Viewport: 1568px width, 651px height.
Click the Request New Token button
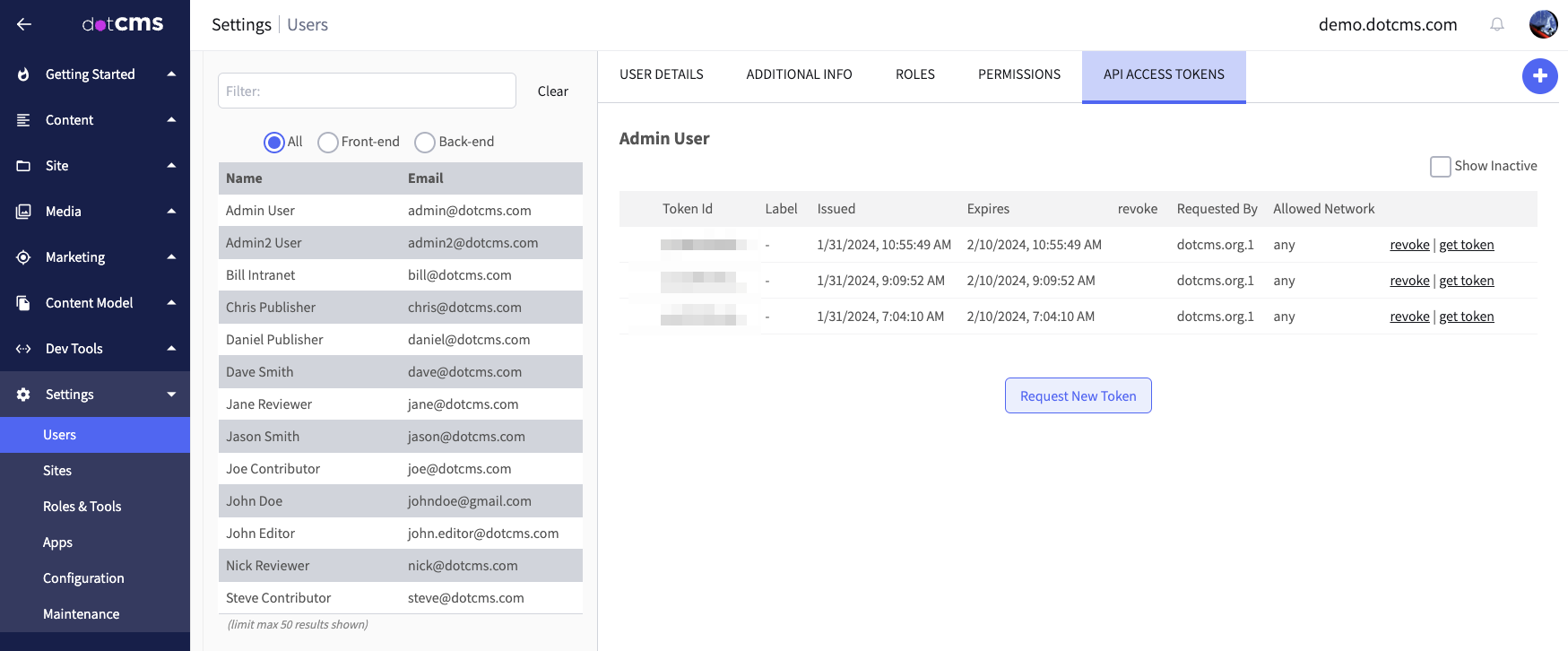(1078, 395)
